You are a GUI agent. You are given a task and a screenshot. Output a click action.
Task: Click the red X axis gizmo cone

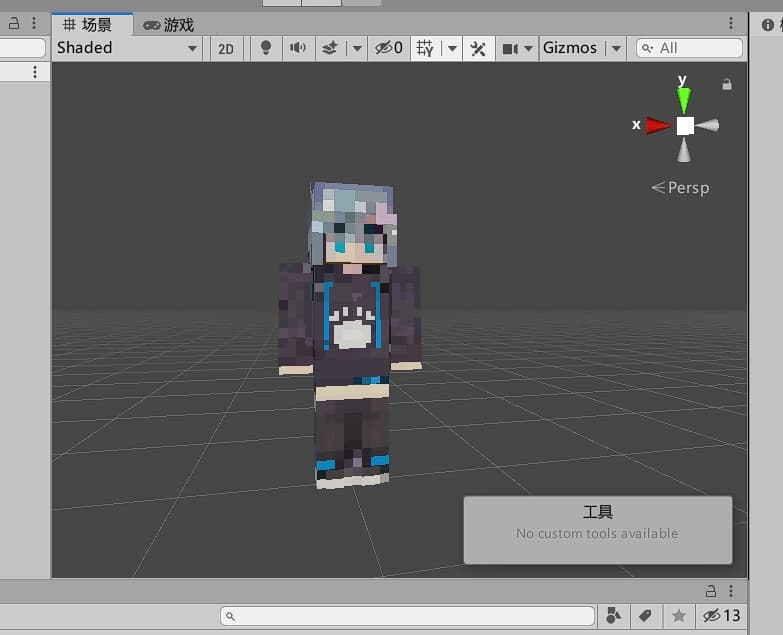pyautogui.click(x=658, y=125)
